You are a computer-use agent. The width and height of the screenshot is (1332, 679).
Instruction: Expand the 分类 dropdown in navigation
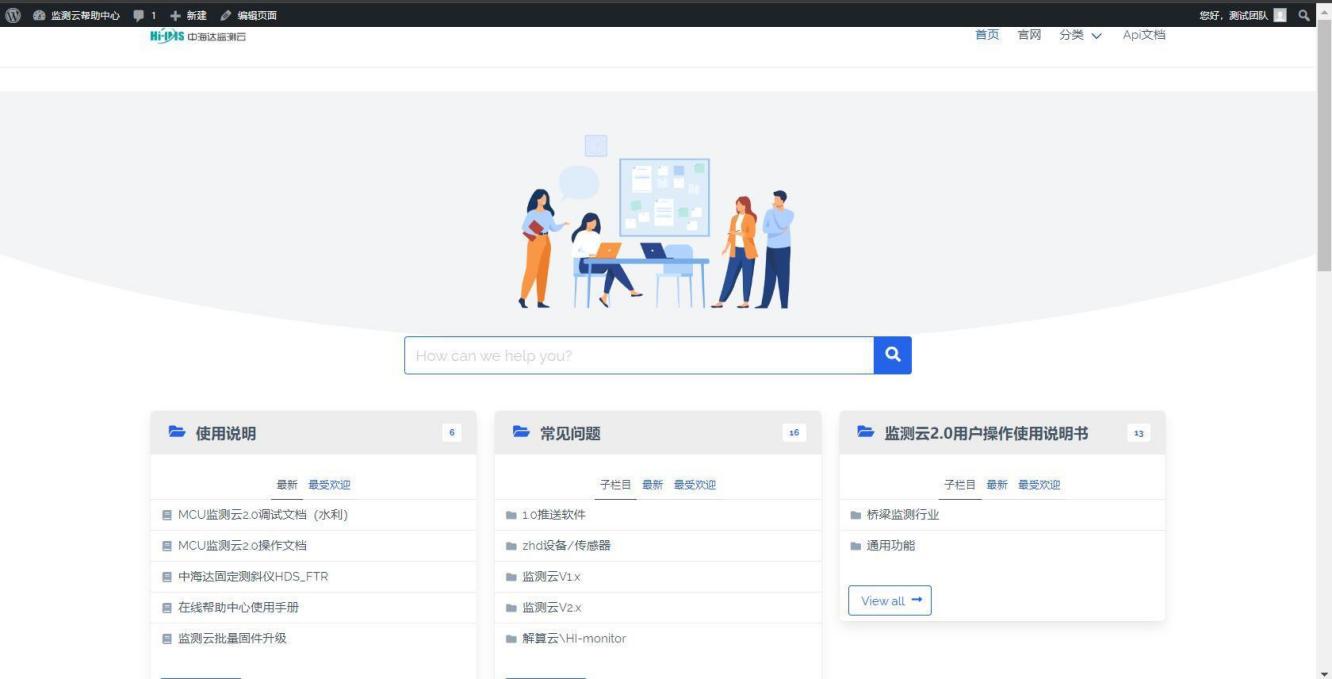[x=1080, y=36]
